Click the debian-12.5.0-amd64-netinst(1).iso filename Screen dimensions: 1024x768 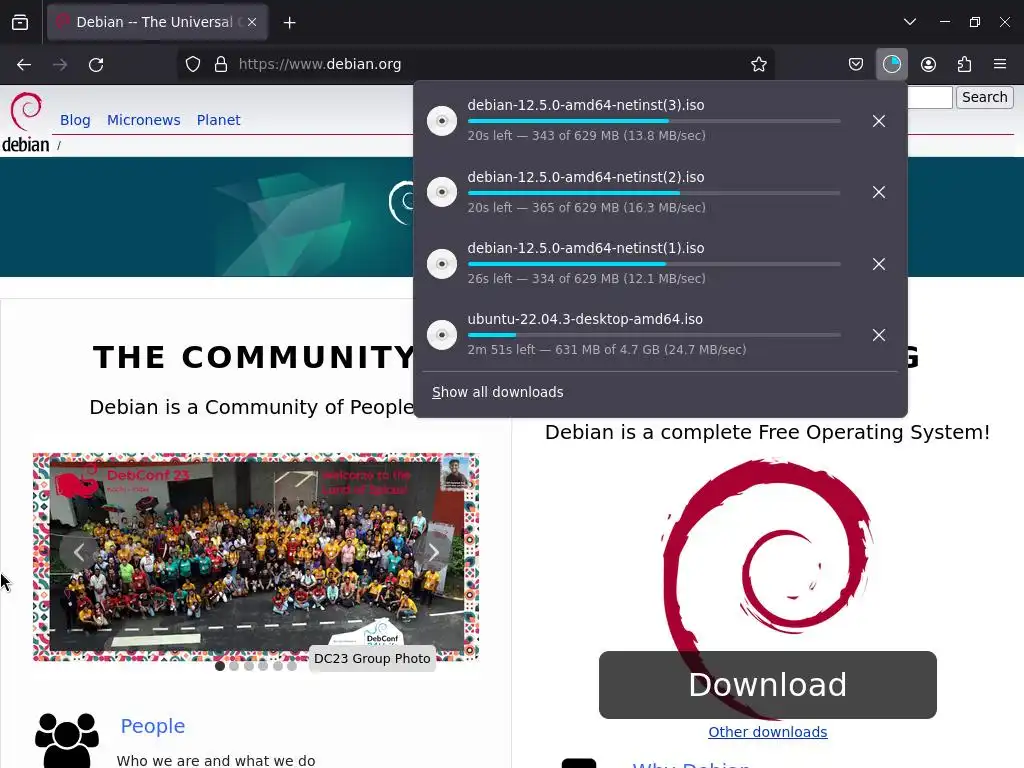click(586, 248)
